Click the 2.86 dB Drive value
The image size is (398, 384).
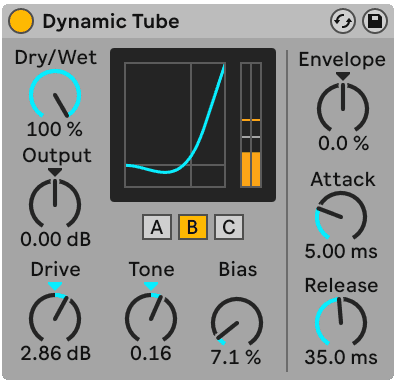coord(56,353)
